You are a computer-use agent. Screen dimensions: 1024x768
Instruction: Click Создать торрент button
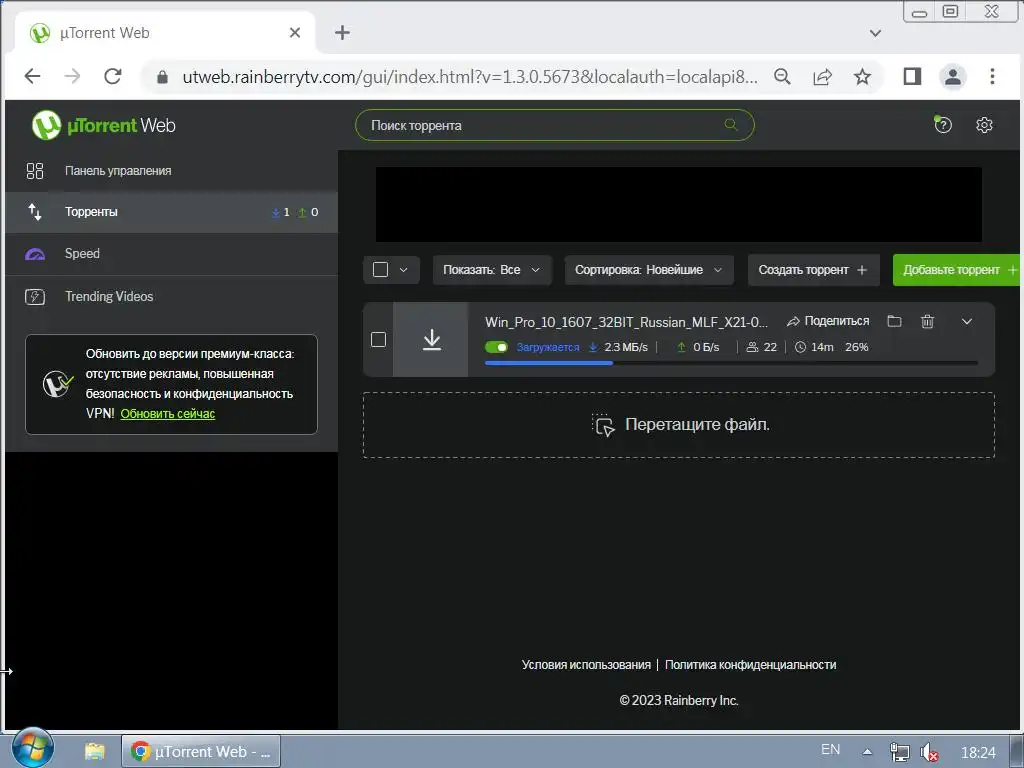point(813,270)
